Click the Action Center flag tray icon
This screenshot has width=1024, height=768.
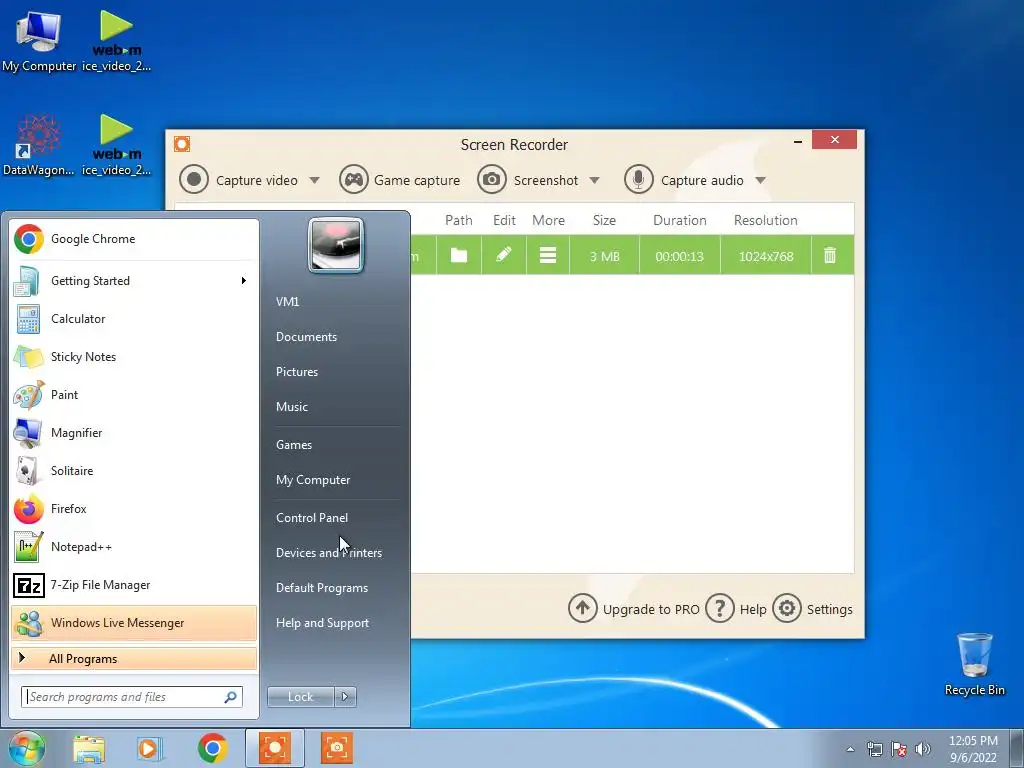(x=899, y=749)
